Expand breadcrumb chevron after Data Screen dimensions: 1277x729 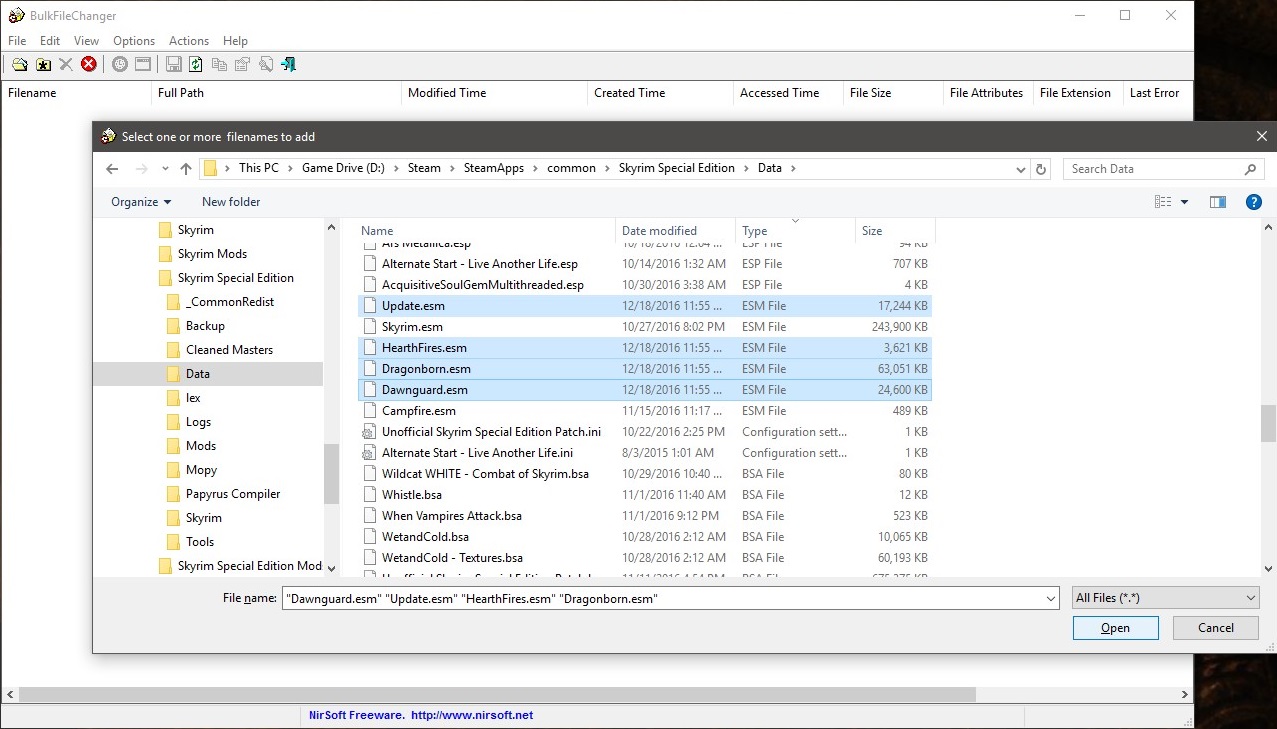[x=793, y=168]
